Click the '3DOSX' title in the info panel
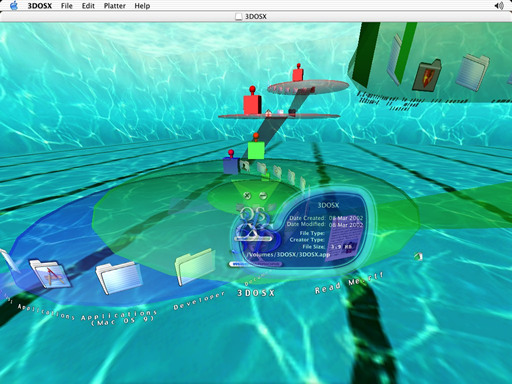512x384 pixels. point(328,205)
